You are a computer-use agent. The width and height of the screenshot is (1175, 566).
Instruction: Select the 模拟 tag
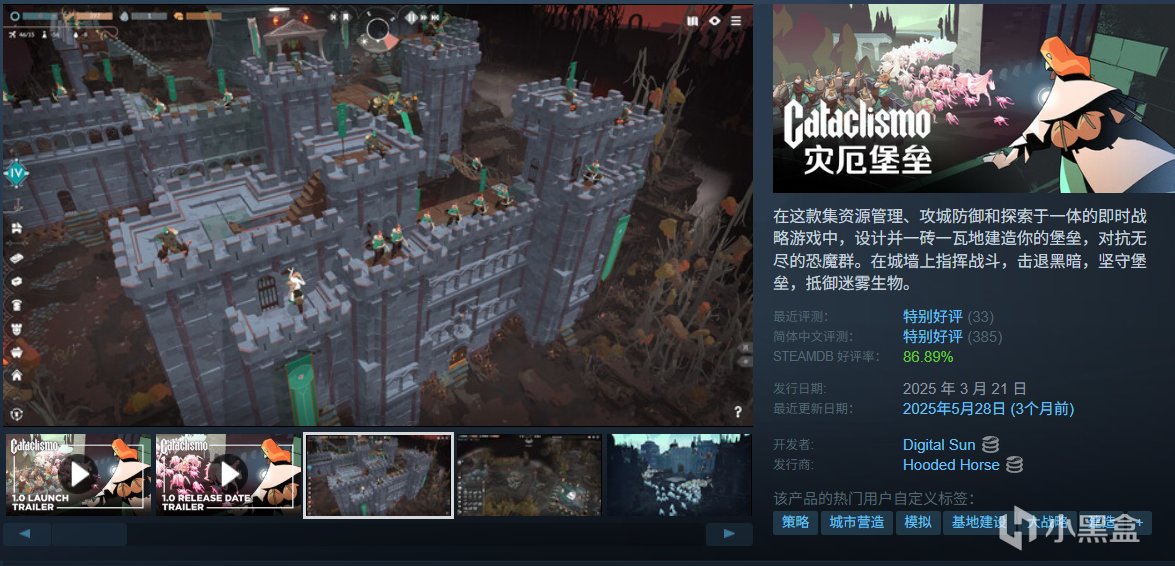pyautogui.click(x=918, y=523)
